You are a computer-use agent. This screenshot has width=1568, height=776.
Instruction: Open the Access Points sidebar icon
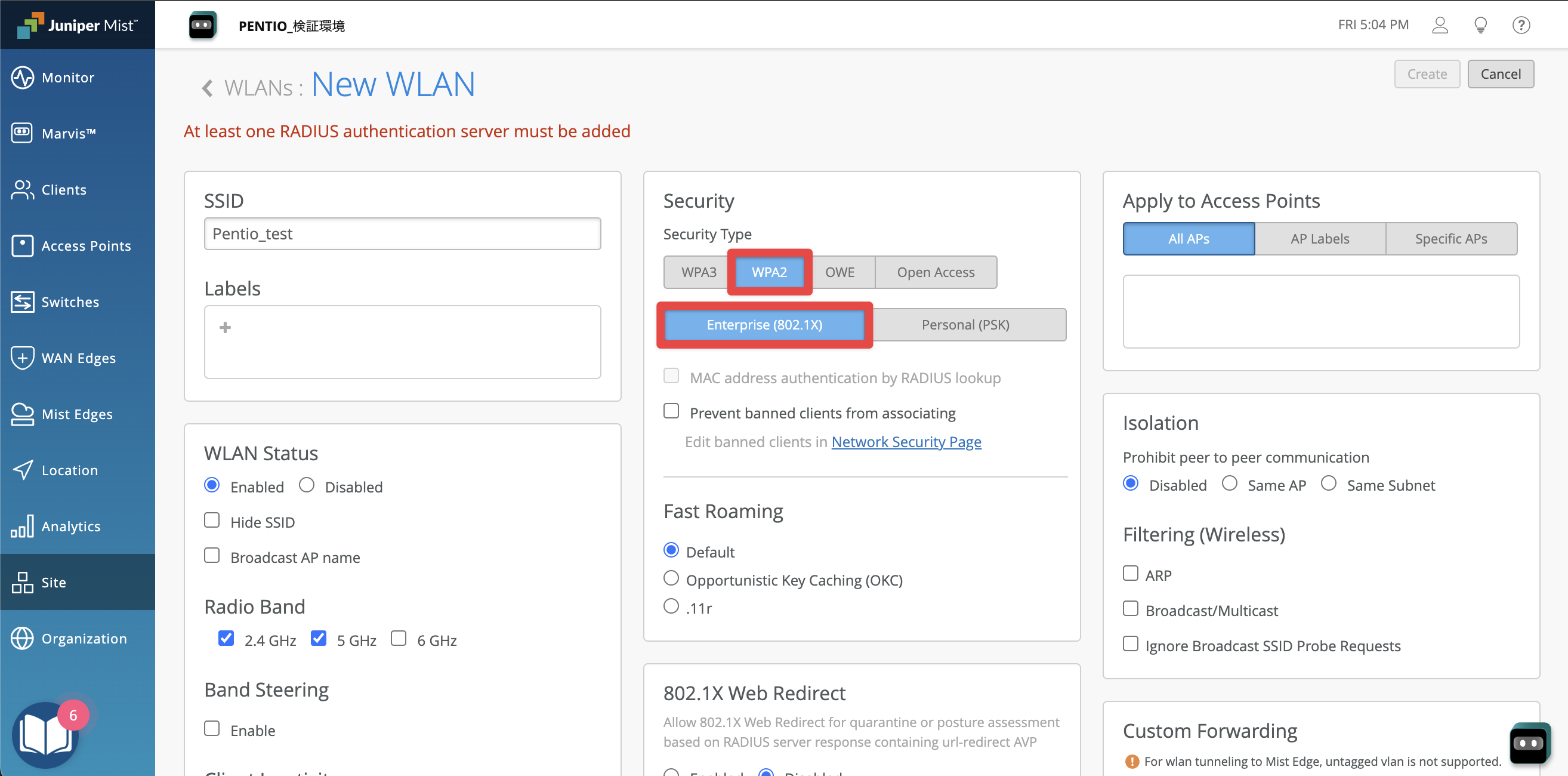coord(23,245)
